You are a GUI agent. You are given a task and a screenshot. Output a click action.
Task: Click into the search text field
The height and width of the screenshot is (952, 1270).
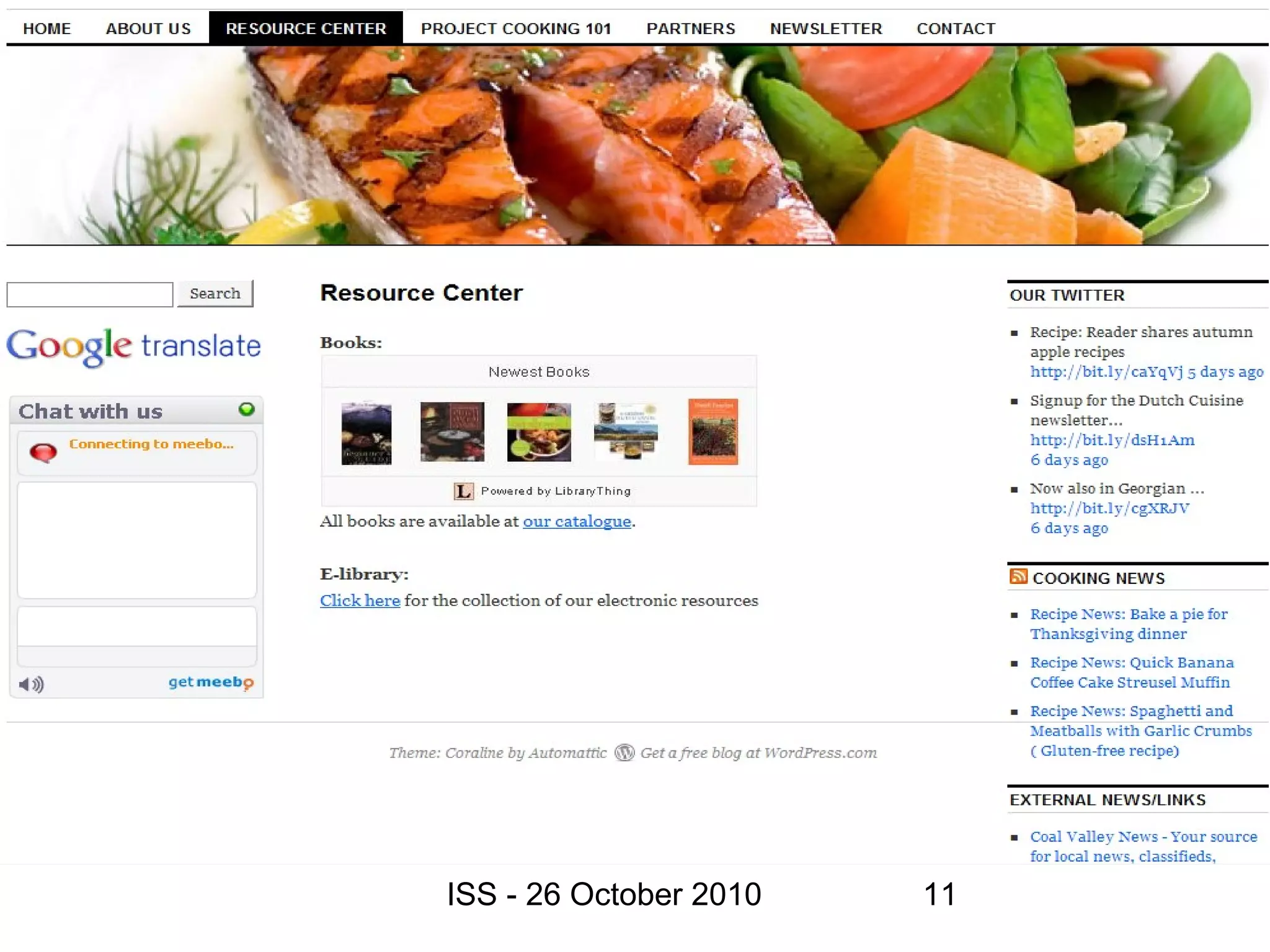pos(90,294)
